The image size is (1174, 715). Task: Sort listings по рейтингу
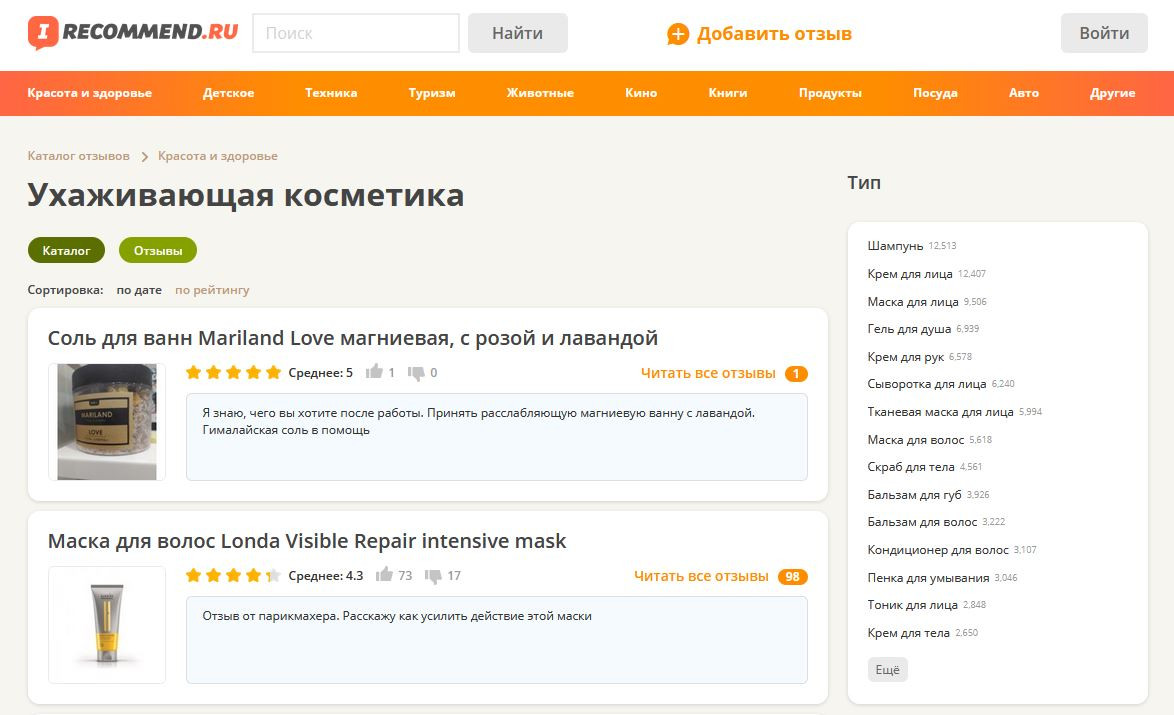212,290
